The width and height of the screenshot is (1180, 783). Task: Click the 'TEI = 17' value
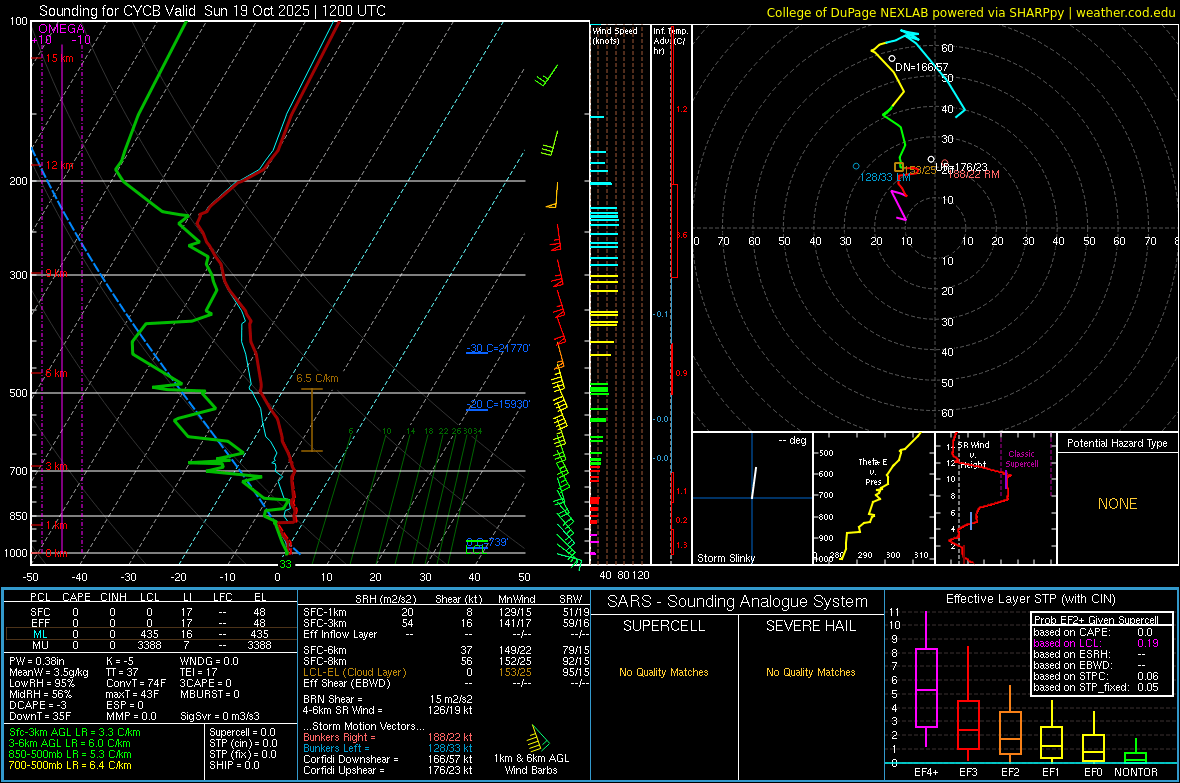pos(198,672)
